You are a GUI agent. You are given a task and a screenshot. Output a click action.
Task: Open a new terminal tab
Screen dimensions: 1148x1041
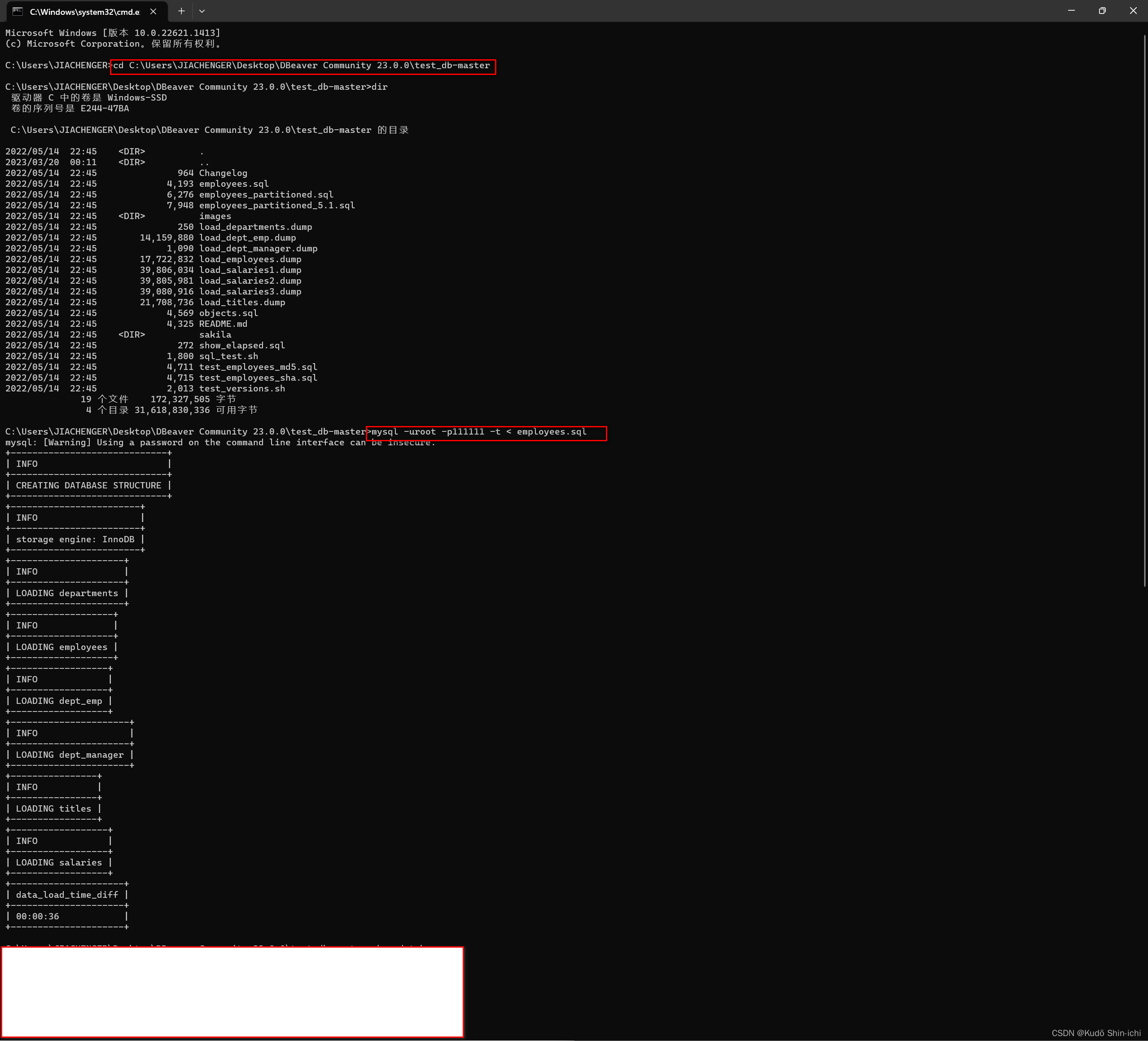tap(182, 11)
